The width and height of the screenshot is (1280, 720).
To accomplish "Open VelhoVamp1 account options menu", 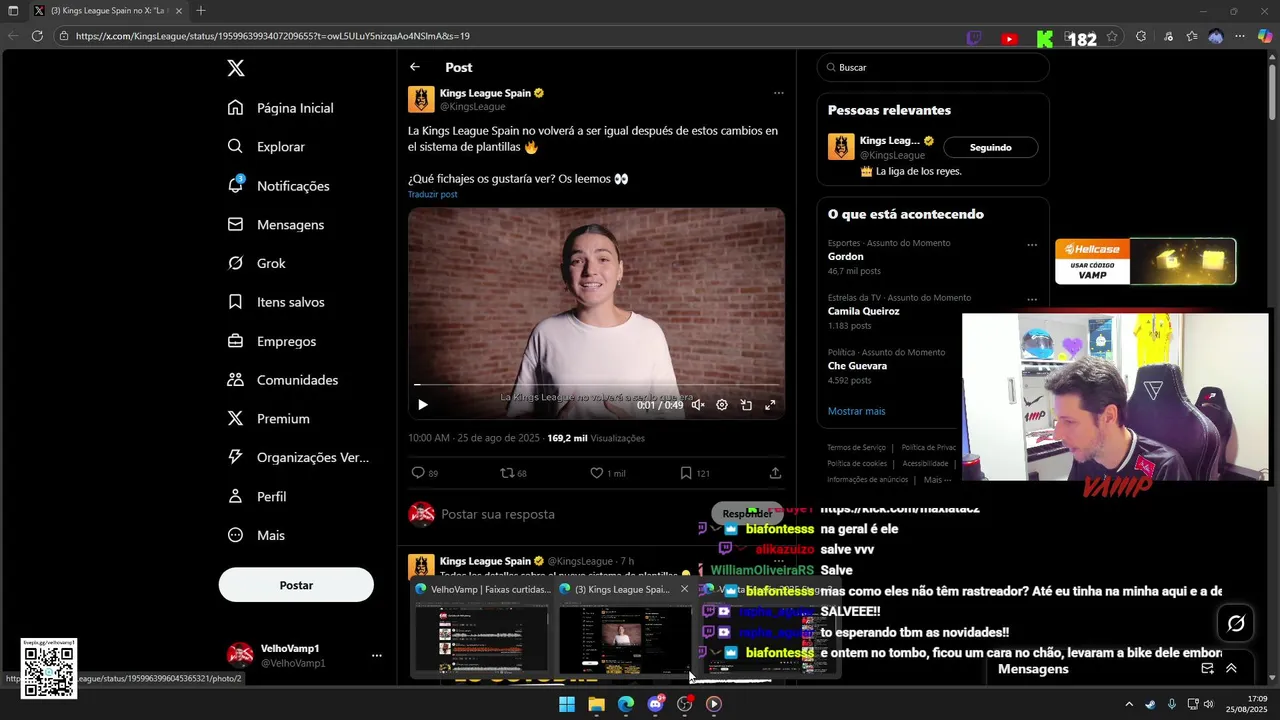I will [x=377, y=655].
